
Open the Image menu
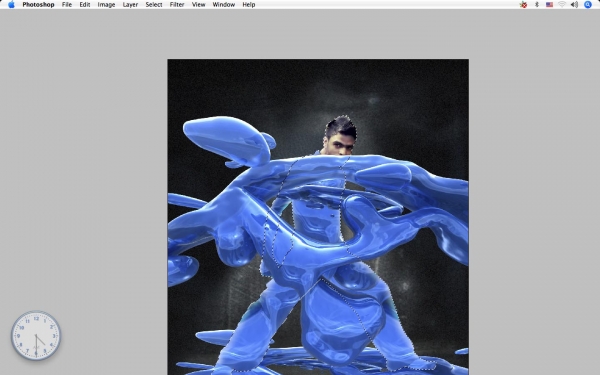coord(106,5)
